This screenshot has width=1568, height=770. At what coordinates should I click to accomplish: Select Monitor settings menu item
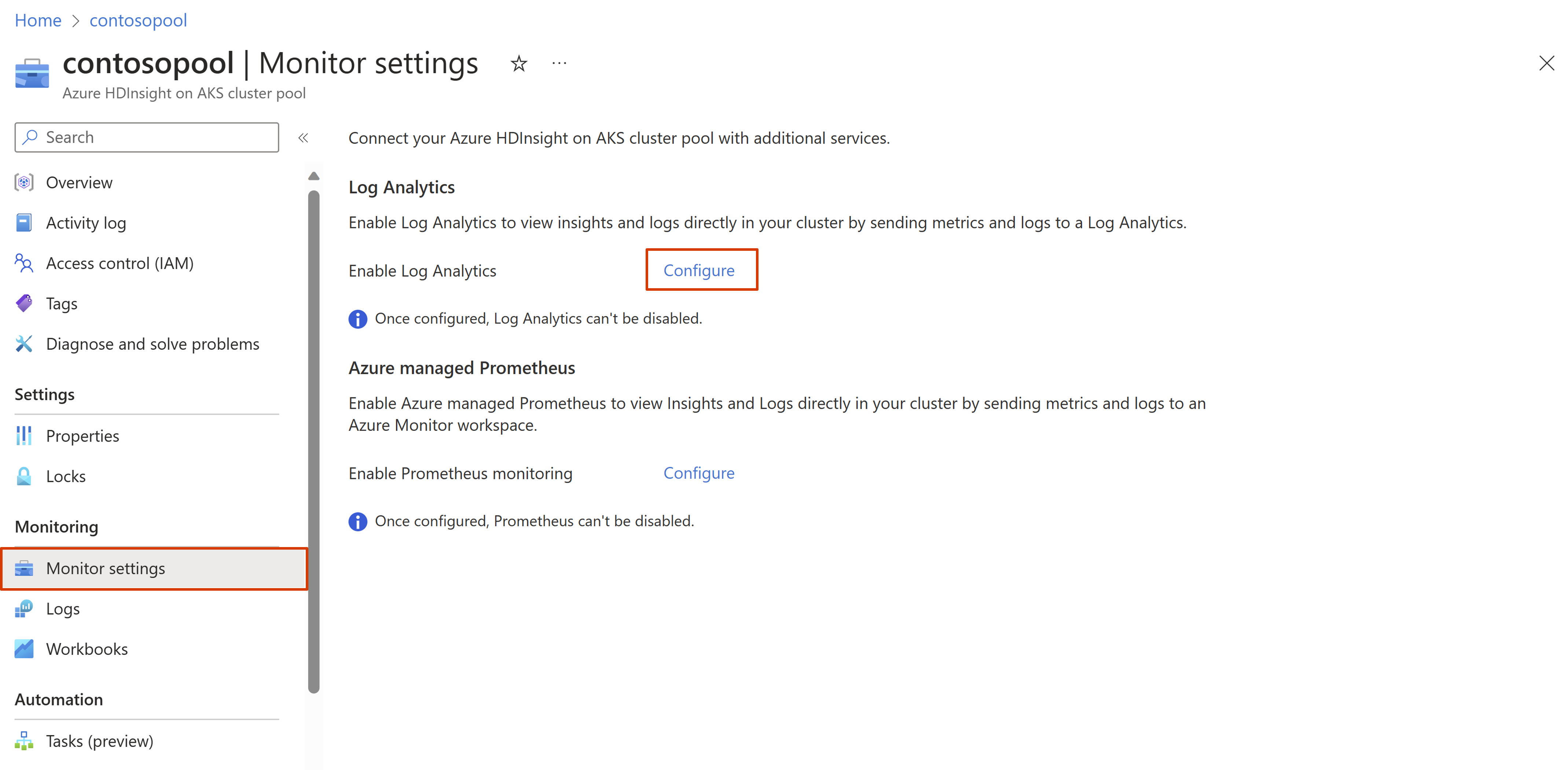click(154, 569)
